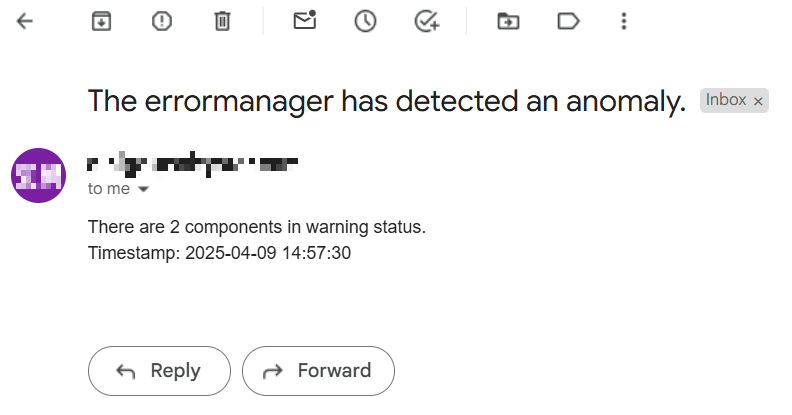Archive this email
Image resolution: width=792 pixels, height=415 pixels.
(x=101, y=21)
